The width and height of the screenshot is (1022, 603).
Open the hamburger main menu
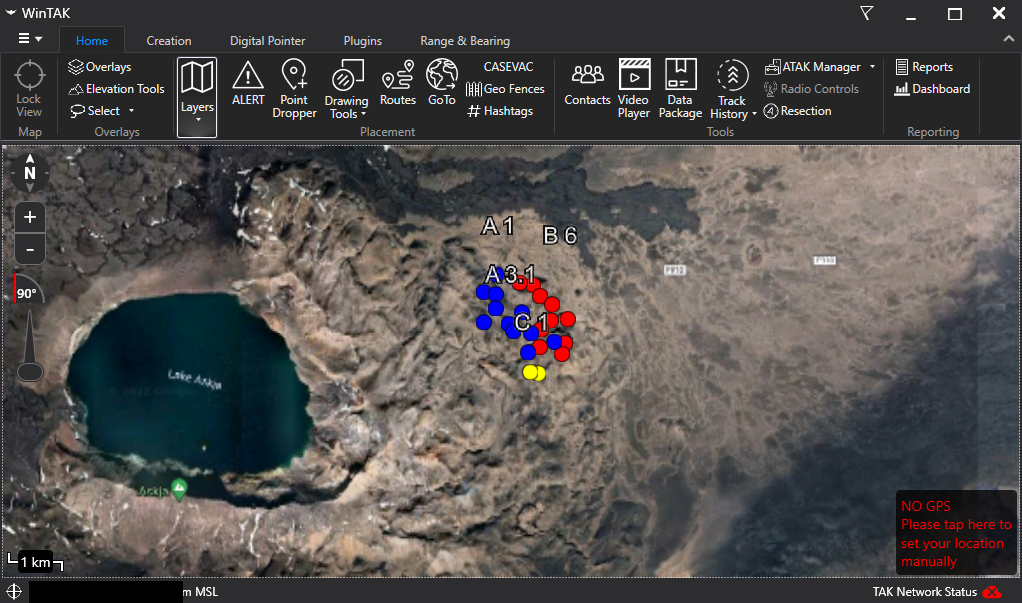tap(30, 38)
